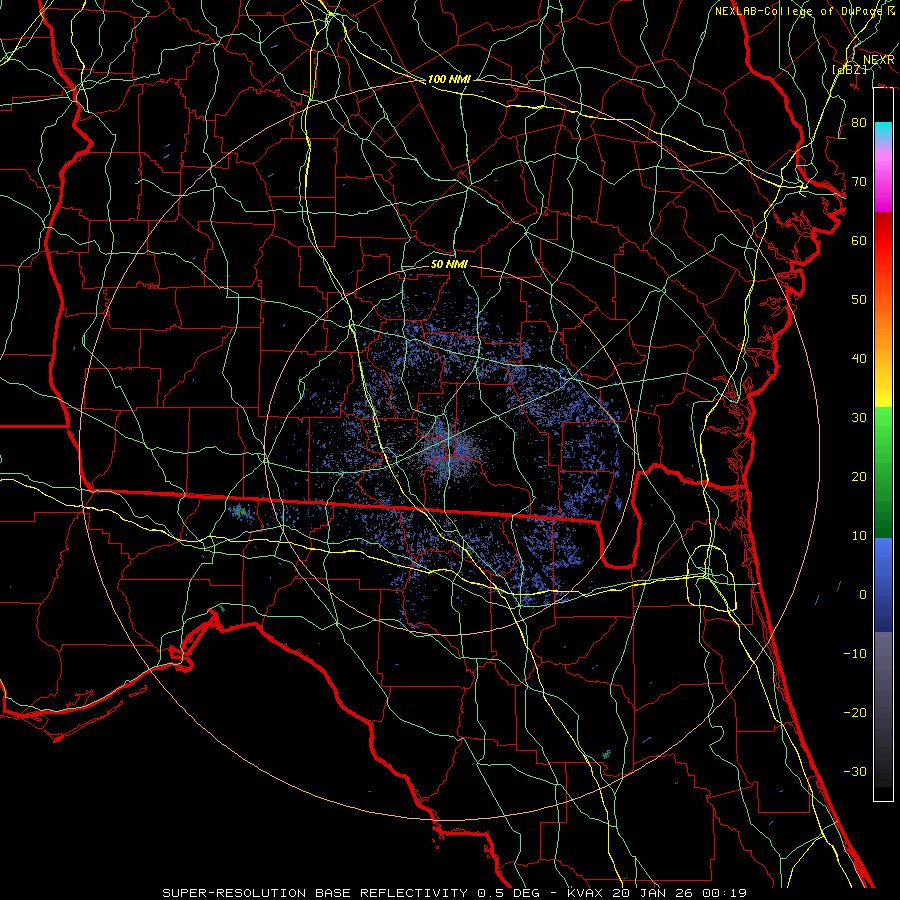This screenshot has width=900, height=900.
Task: Click the green segment of the color bar
Action: point(883,472)
